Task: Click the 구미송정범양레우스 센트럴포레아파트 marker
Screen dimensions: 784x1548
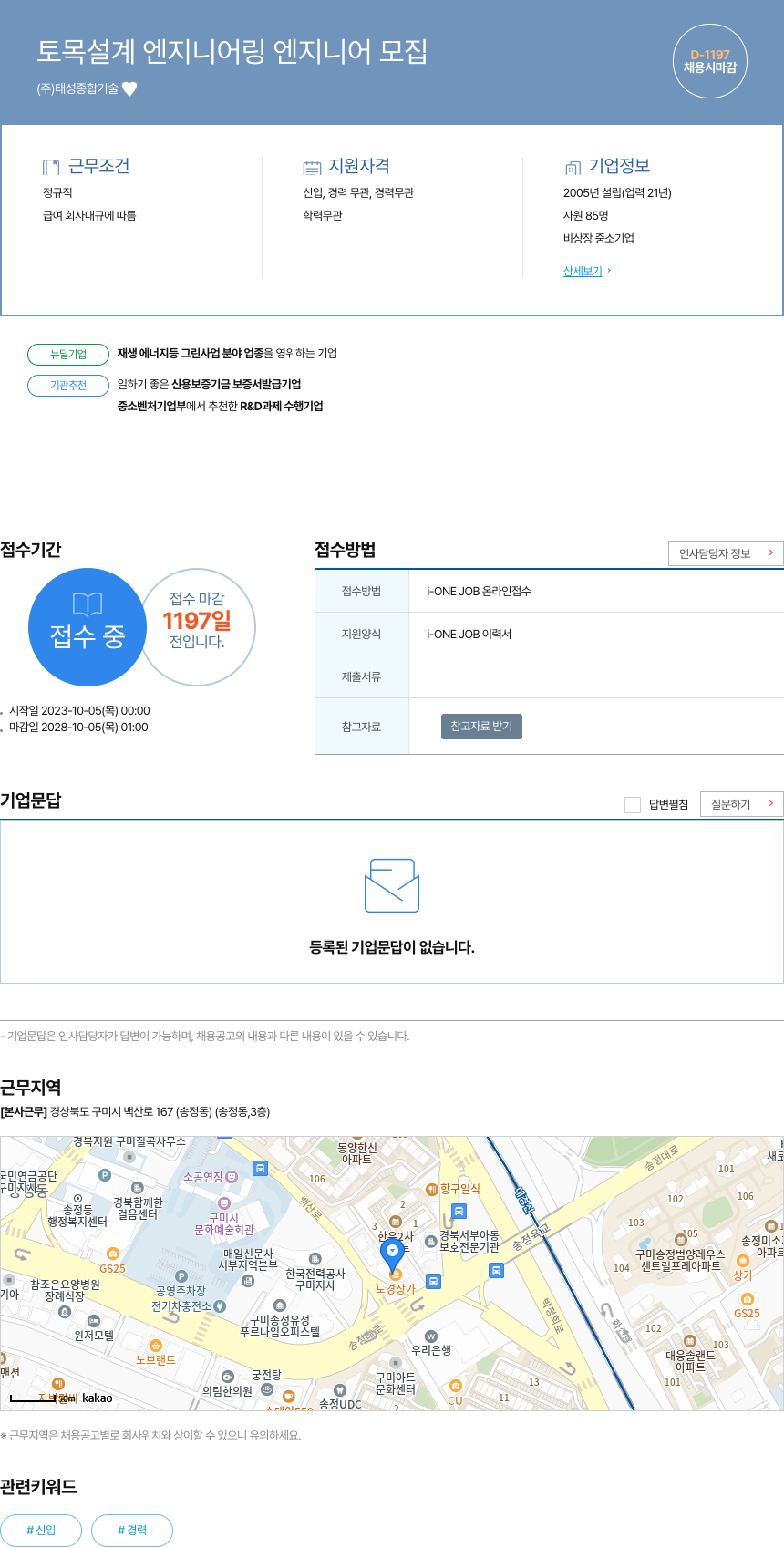Action: pos(680,1240)
